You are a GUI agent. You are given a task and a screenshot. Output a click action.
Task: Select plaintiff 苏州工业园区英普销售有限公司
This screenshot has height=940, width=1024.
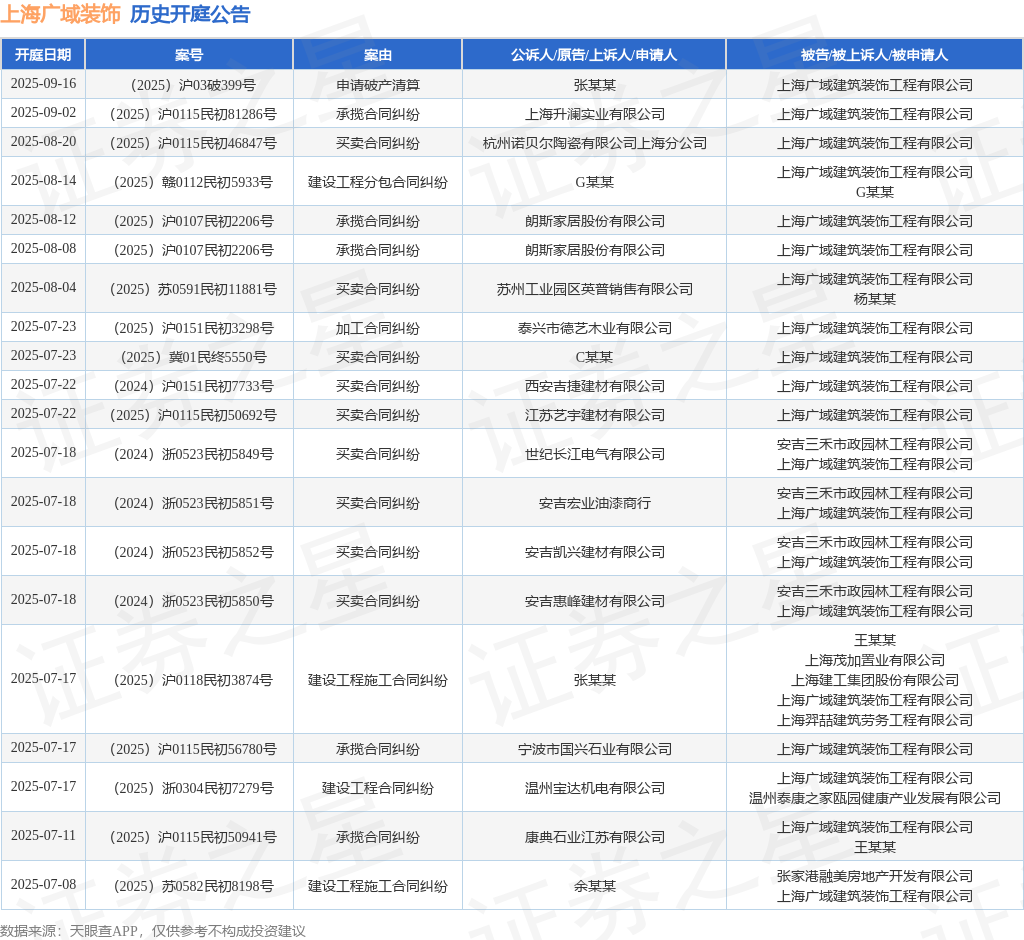click(x=594, y=289)
